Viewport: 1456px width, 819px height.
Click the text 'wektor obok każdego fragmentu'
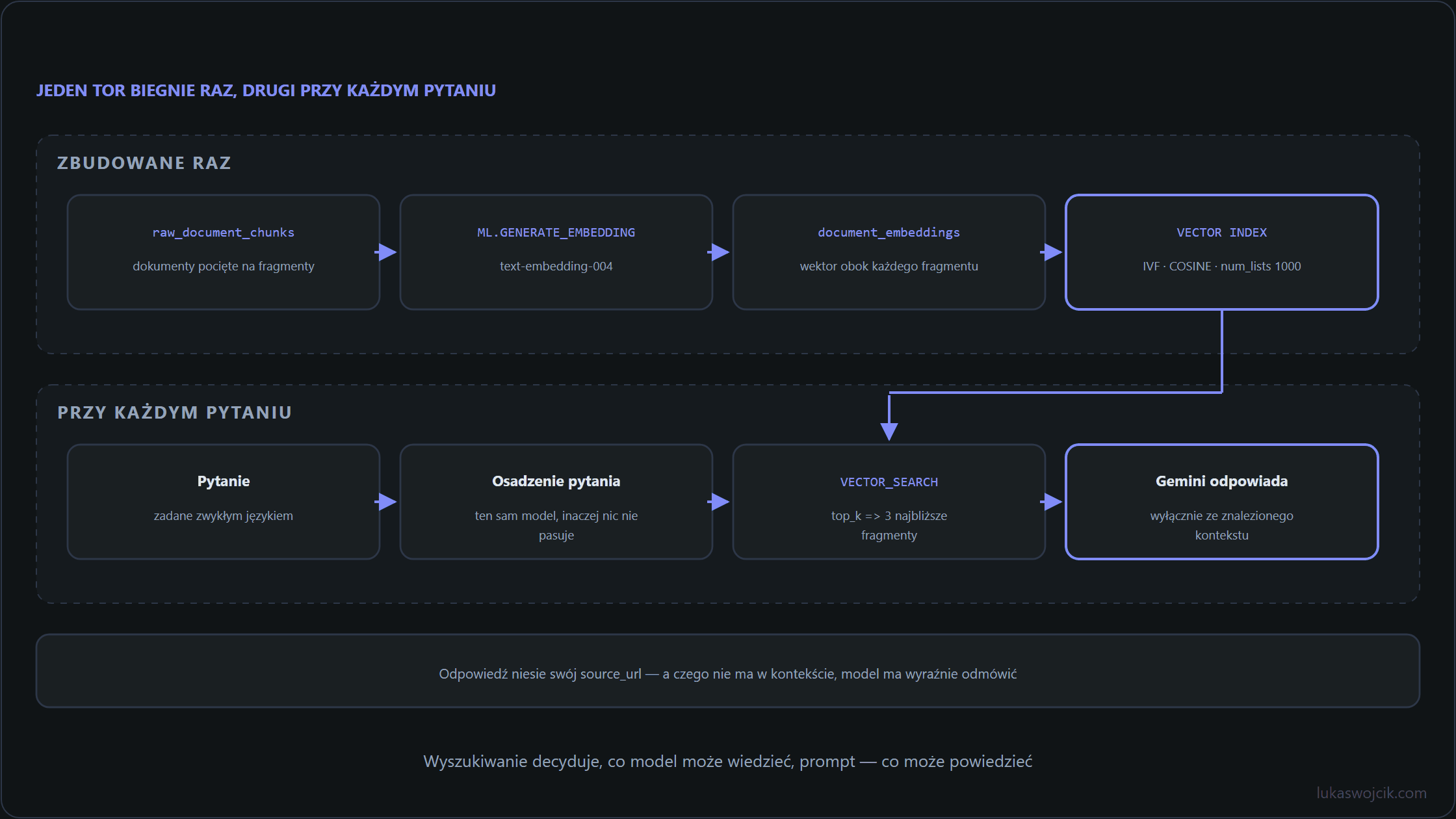tap(889, 266)
